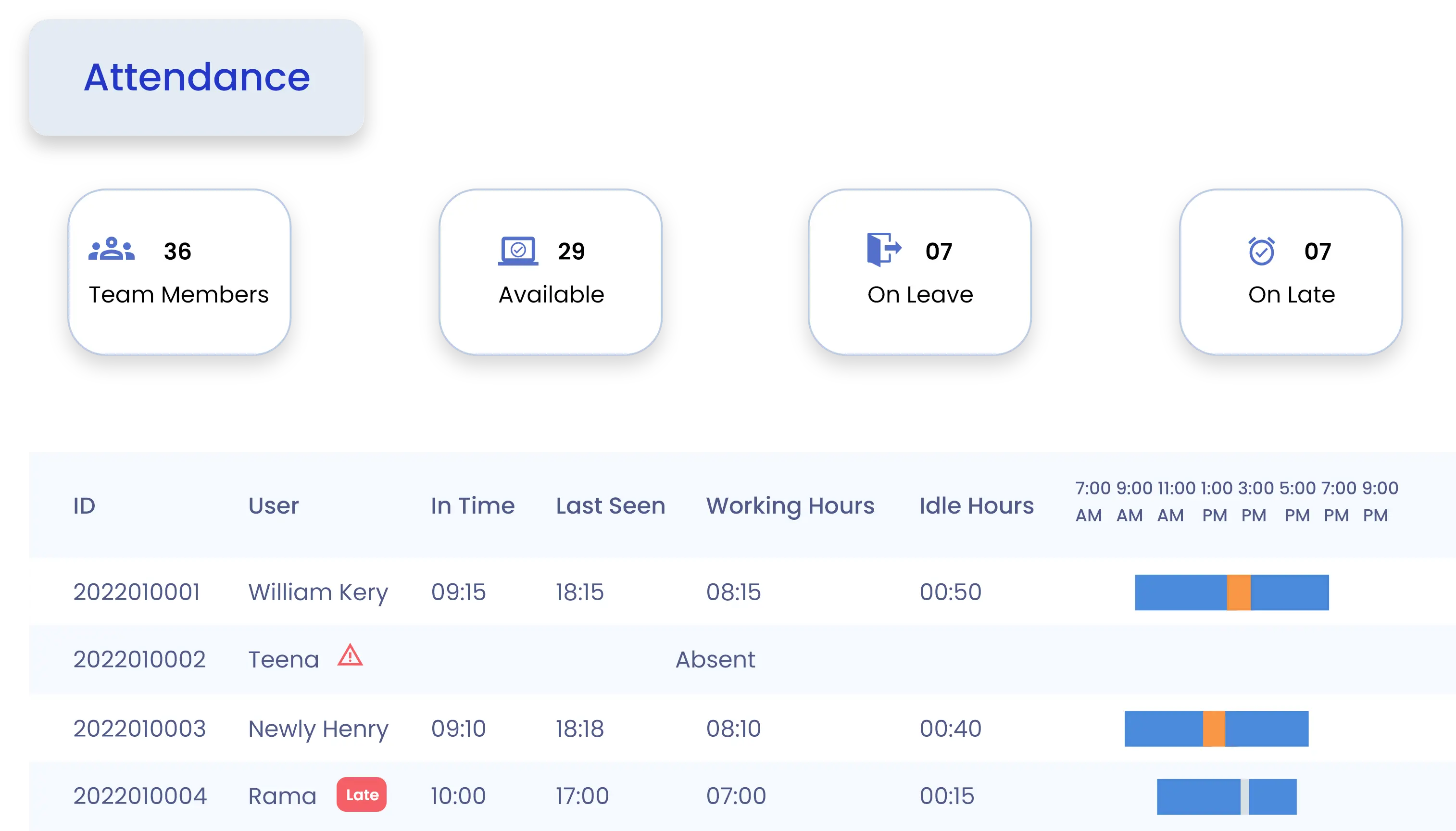Sort by Idle Hours column header
The width and height of the screenshot is (1456, 831).
(976, 506)
